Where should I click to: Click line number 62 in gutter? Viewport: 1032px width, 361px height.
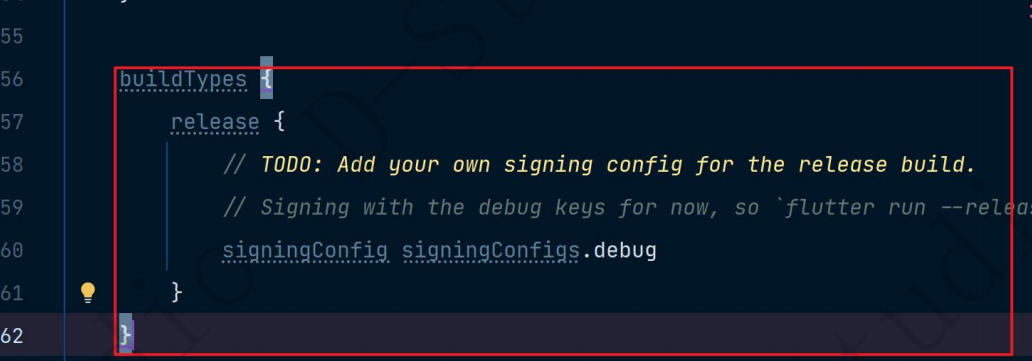[12, 336]
